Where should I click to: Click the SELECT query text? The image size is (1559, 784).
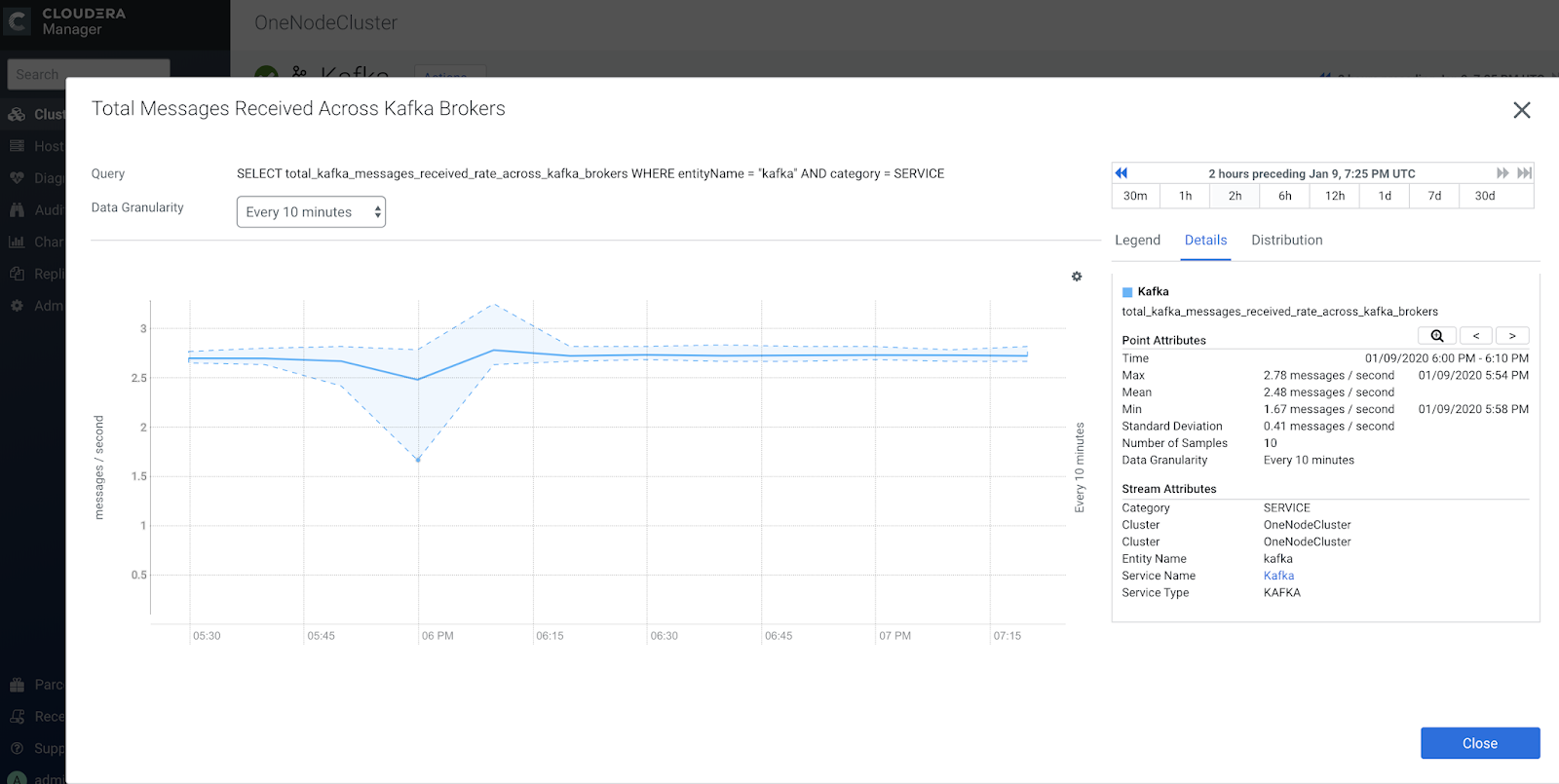tap(590, 173)
